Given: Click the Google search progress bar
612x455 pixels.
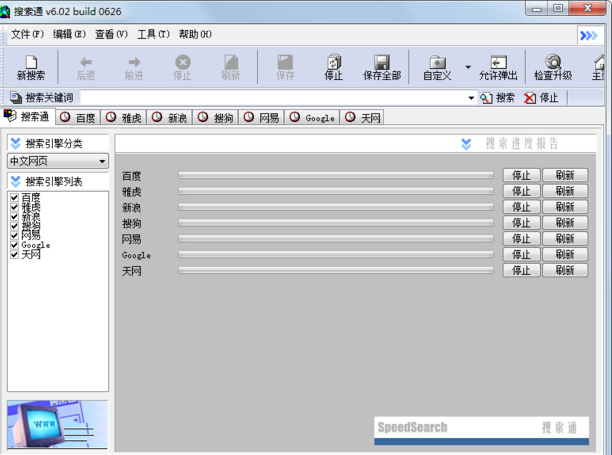Looking at the screenshot, I should 336,254.
